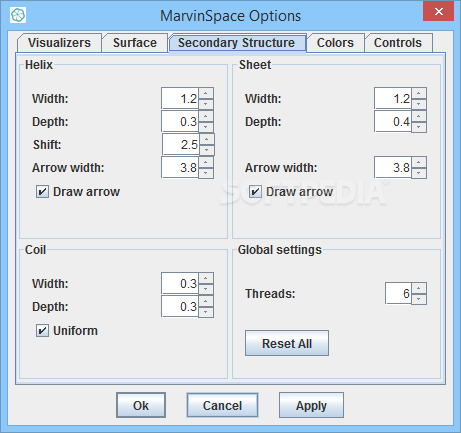Viewport: 461px width, 433px height.
Task: Open the Surface tab
Action: [x=135, y=43]
